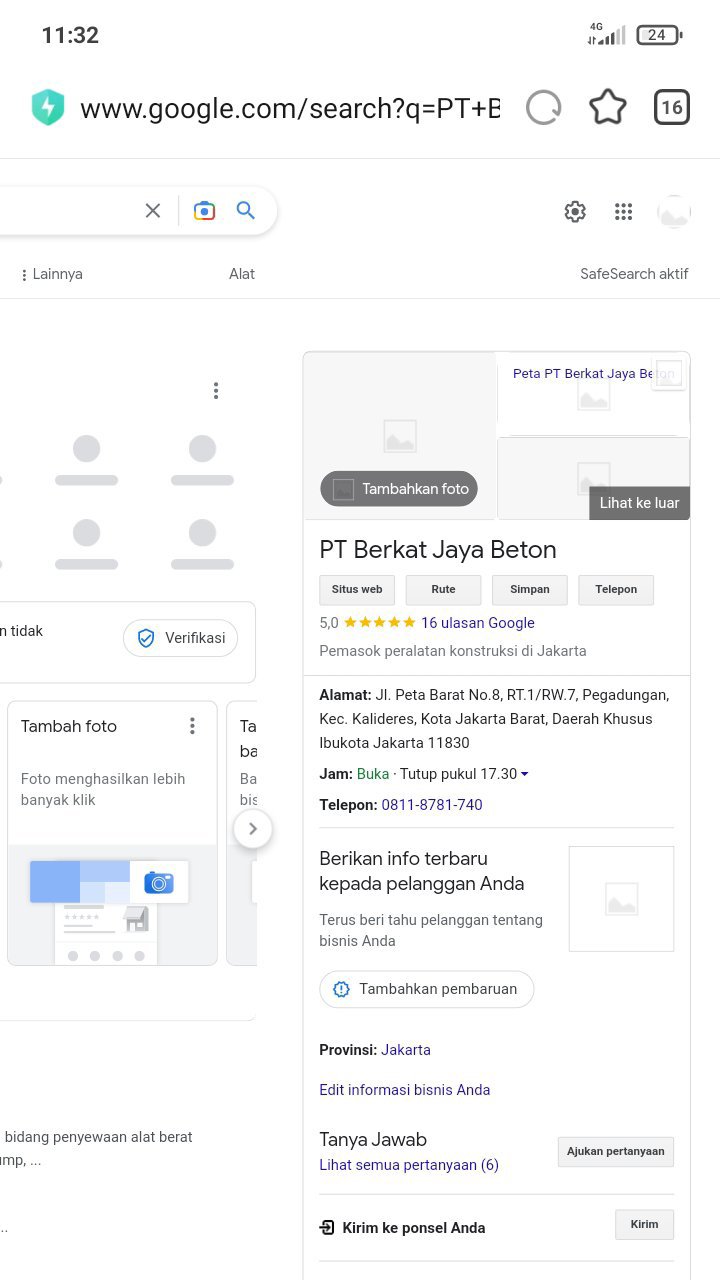This screenshot has width=720, height=1280.
Task: Open Google Lens camera search icon
Action: [x=204, y=211]
